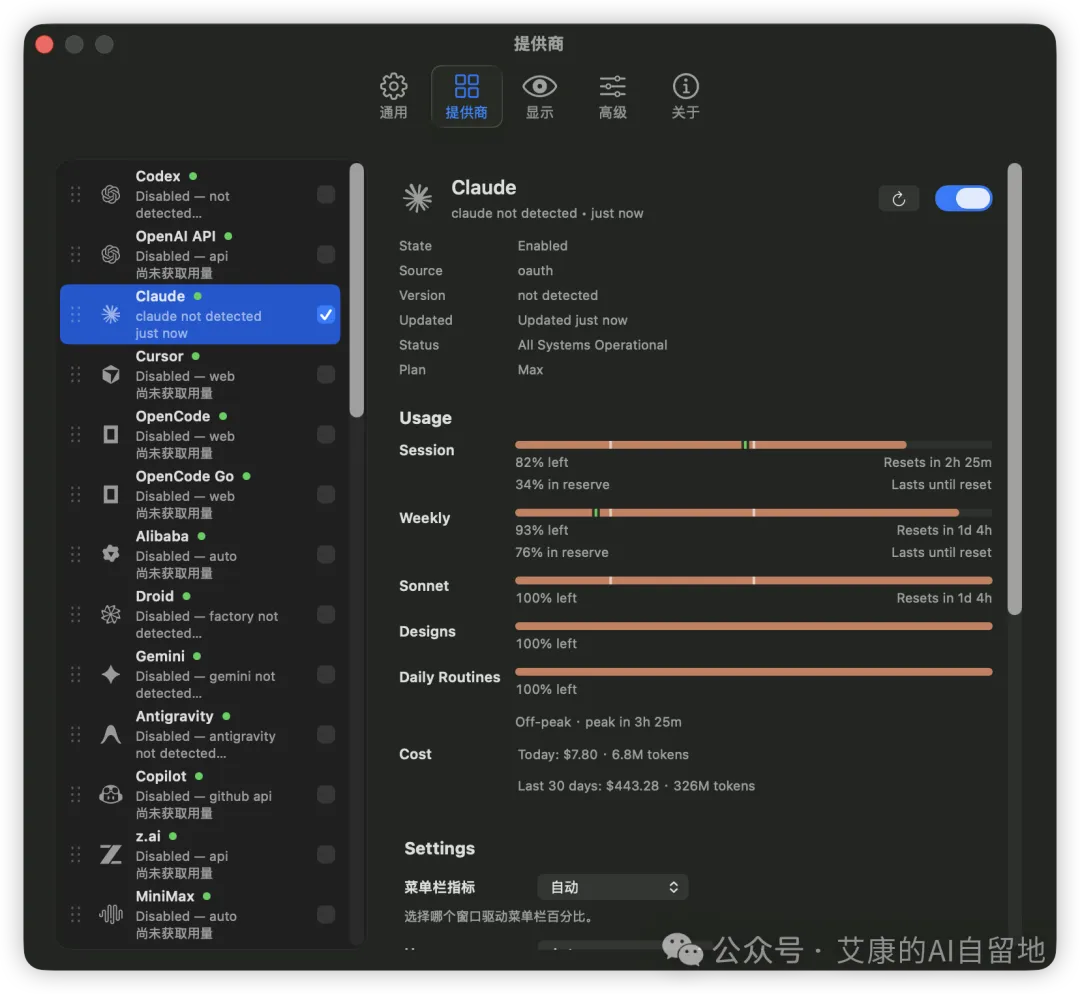Click the Plan value 'Max'

tap(530, 370)
